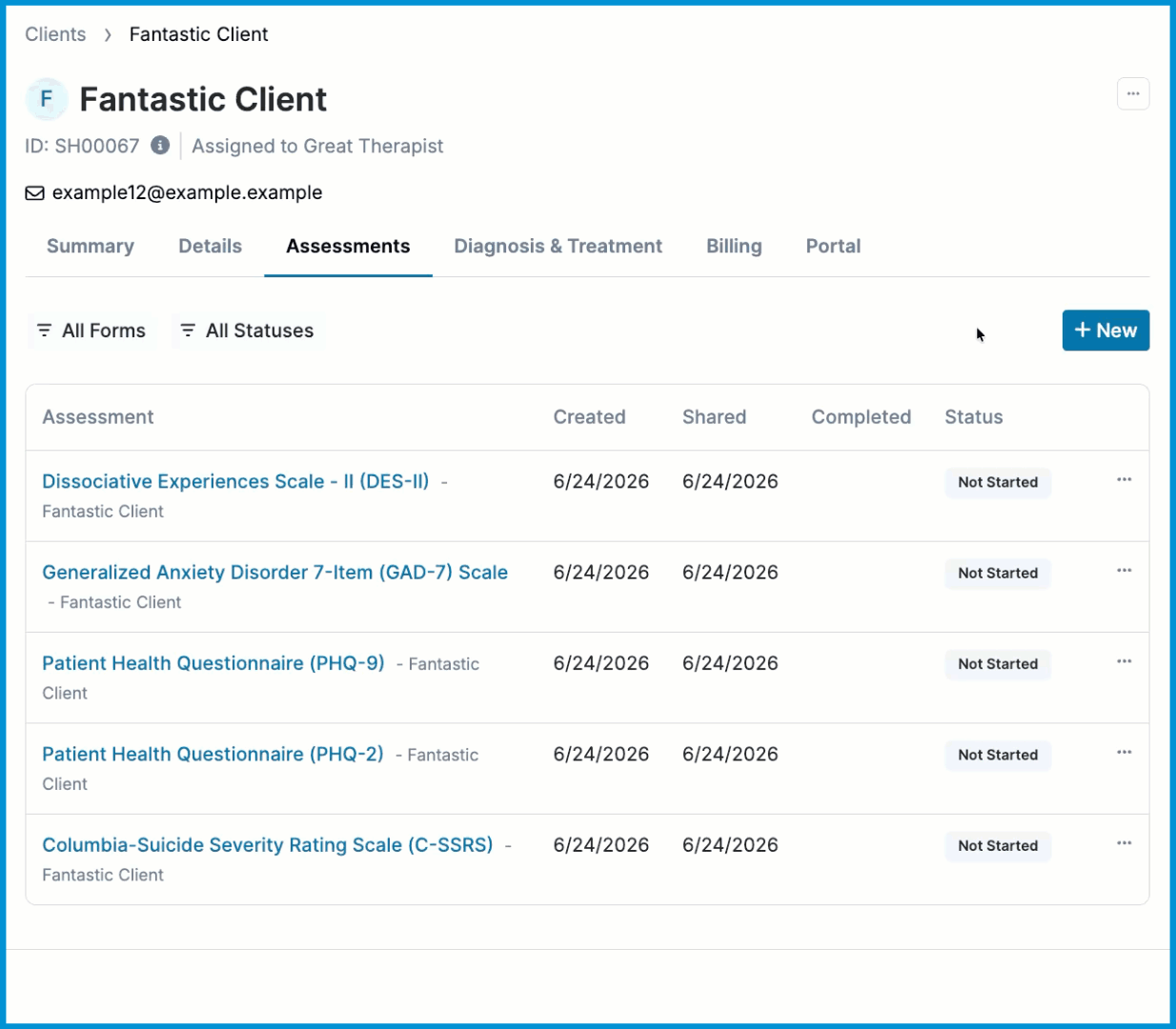
Task: Expand the All Statuses filter
Action: point(247,331)
